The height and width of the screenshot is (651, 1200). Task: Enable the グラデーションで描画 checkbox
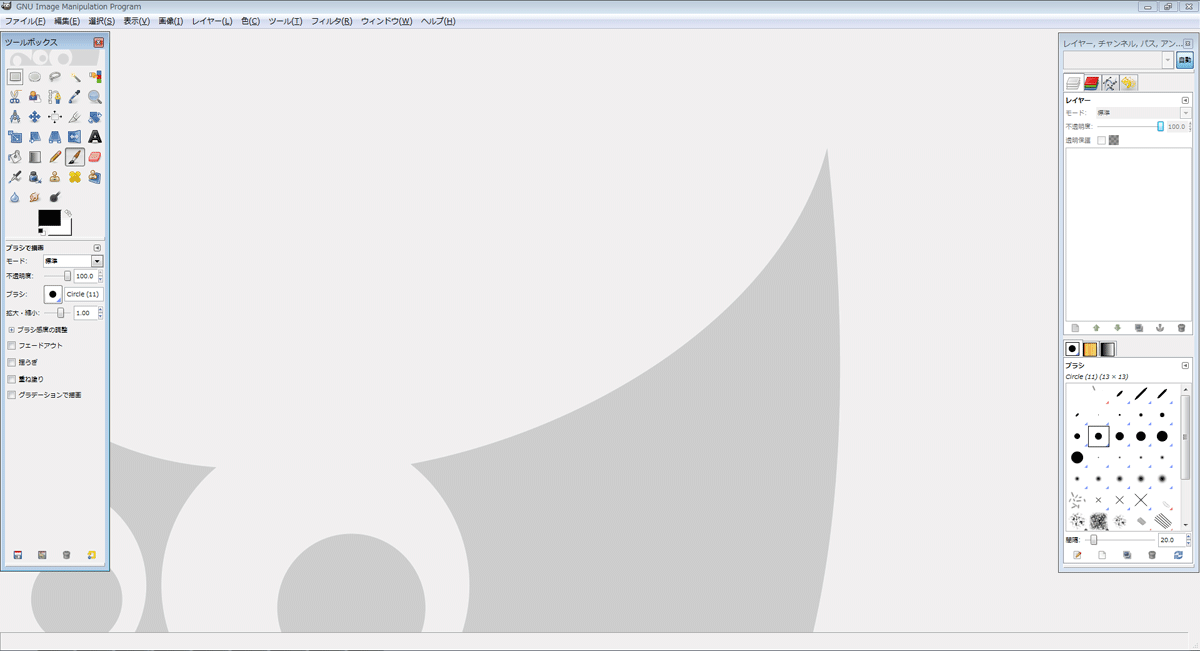[12, 395]
